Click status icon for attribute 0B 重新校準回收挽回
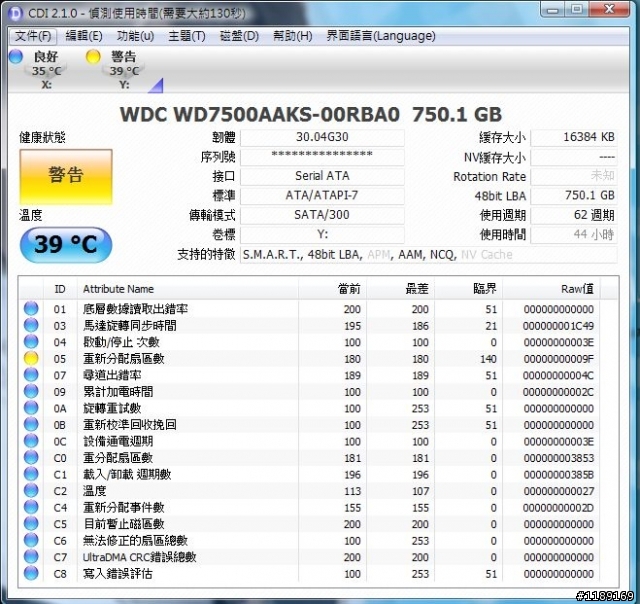640x604 pixels. pyautogui.click(x=31, y=424)
